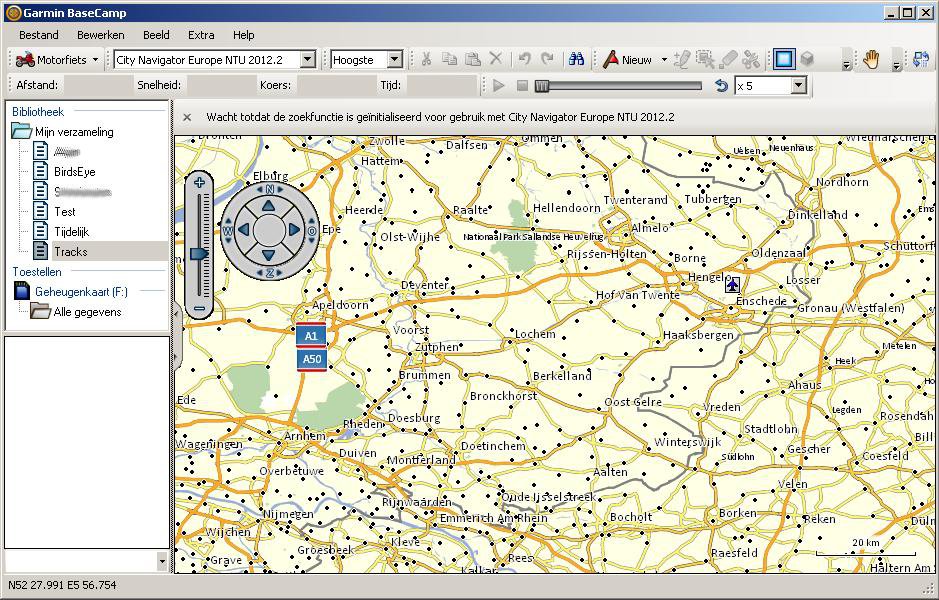Click the Toestellen section header

(37, 272)
